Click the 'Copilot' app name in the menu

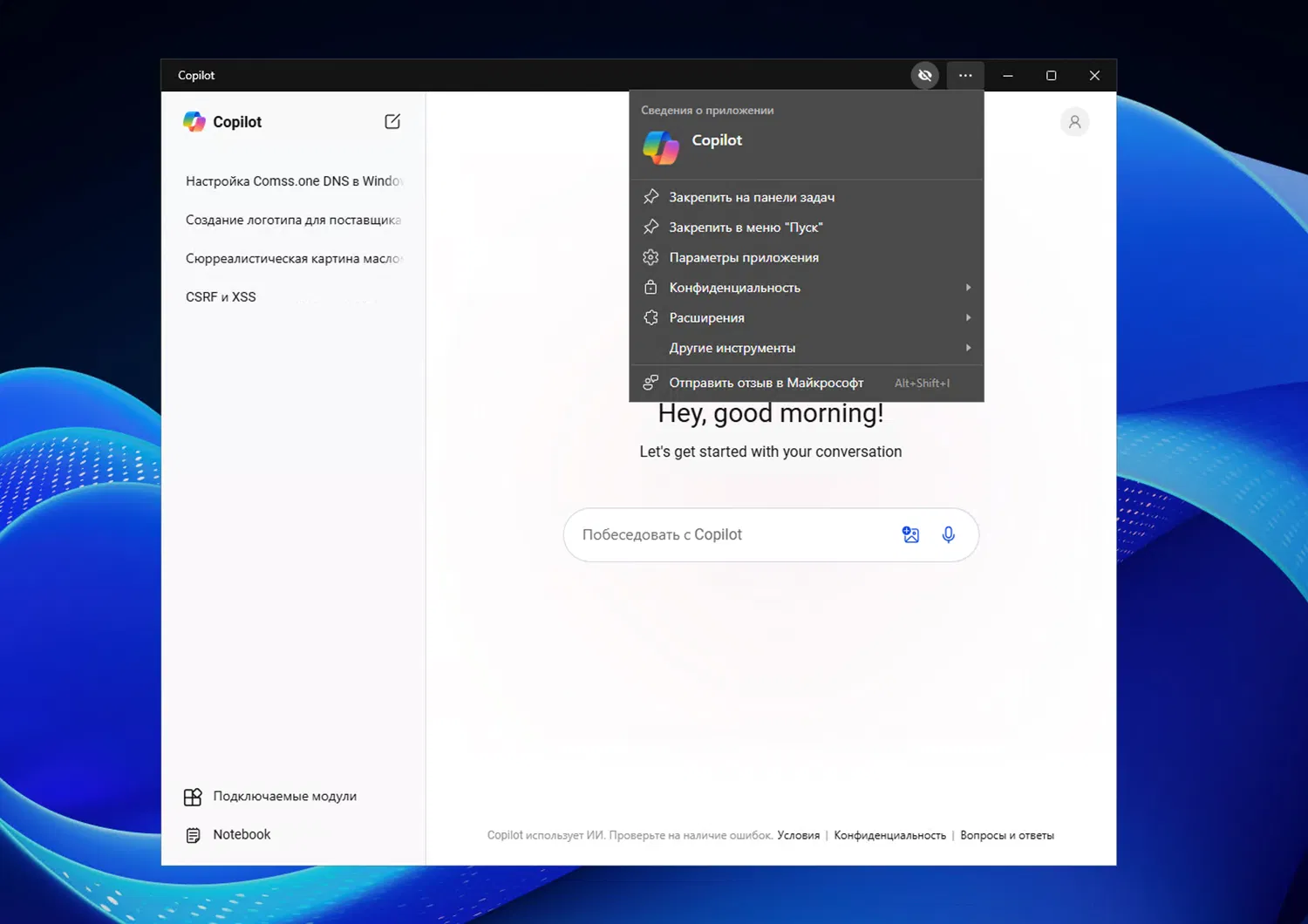(x=717, y=140)
